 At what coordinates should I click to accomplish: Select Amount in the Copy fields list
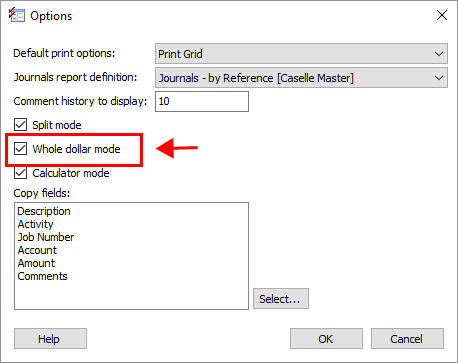tap(36, 263)
